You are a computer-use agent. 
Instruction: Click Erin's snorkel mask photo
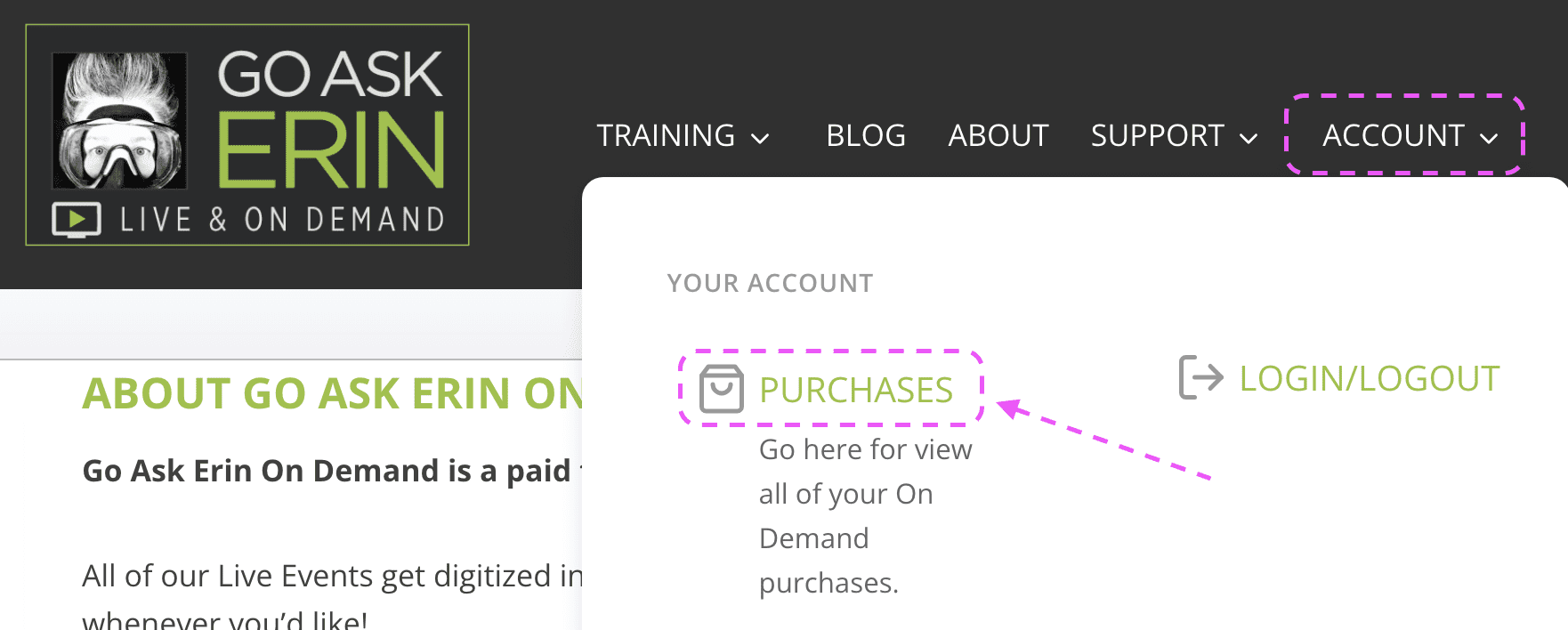pyautogui.click(x=119, y=121)
